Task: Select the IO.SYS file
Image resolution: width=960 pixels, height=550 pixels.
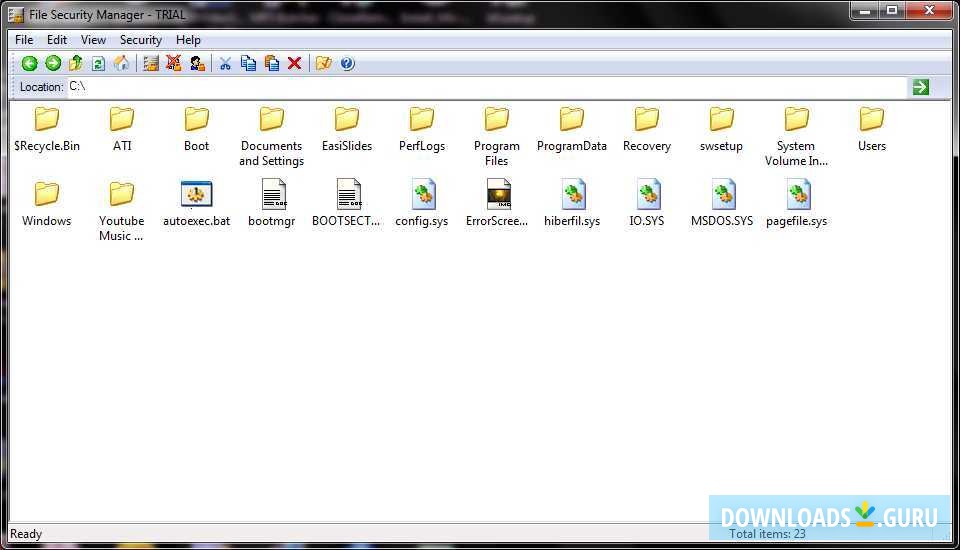Action: point(647,204)
